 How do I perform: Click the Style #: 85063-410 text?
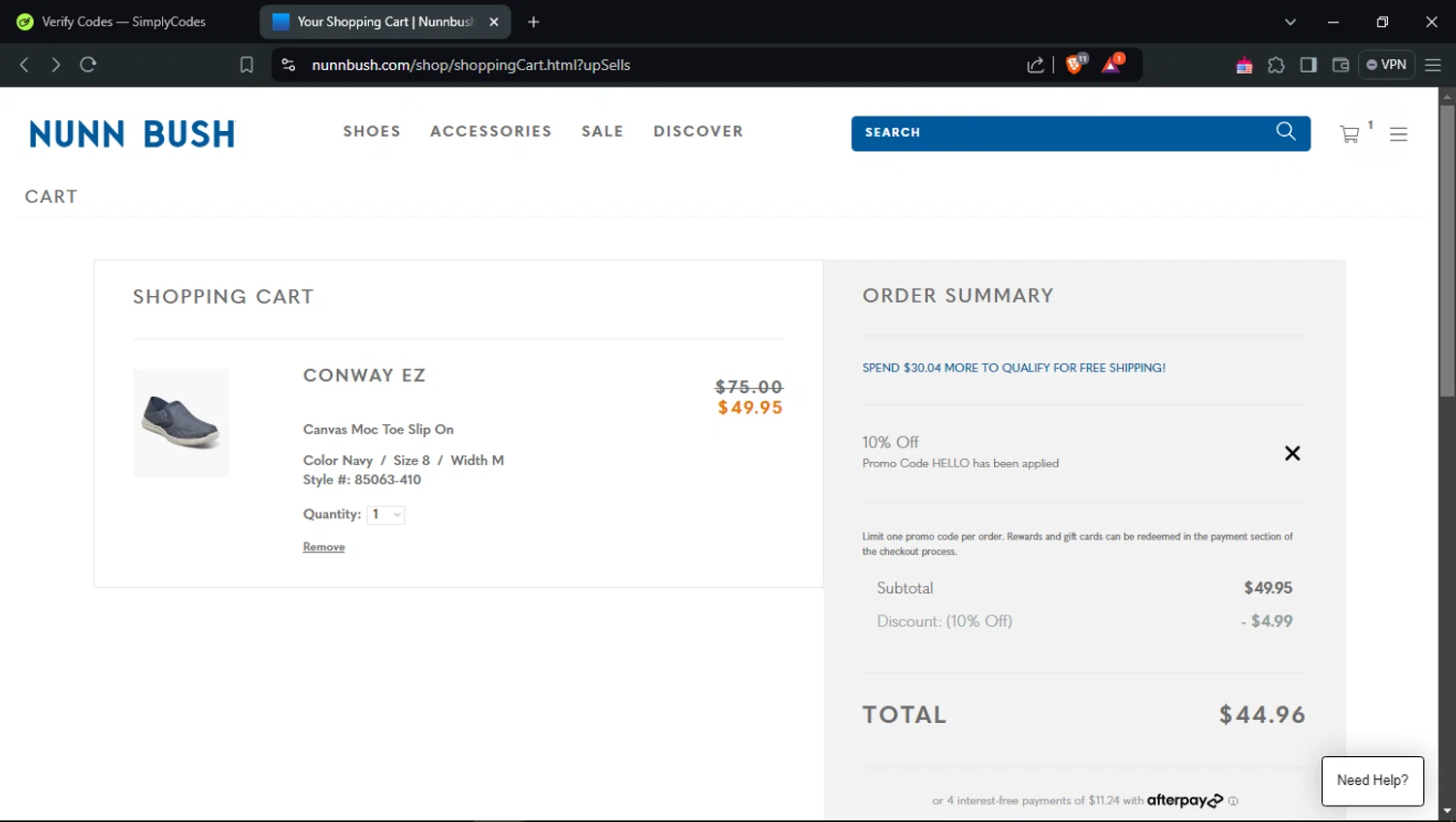tap(362, 479)
